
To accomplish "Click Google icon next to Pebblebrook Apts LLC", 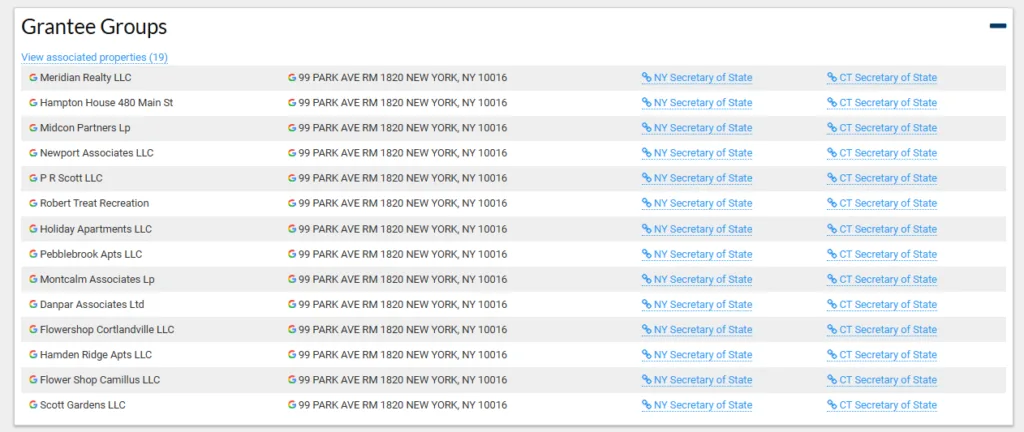I will tap(33, 254).
